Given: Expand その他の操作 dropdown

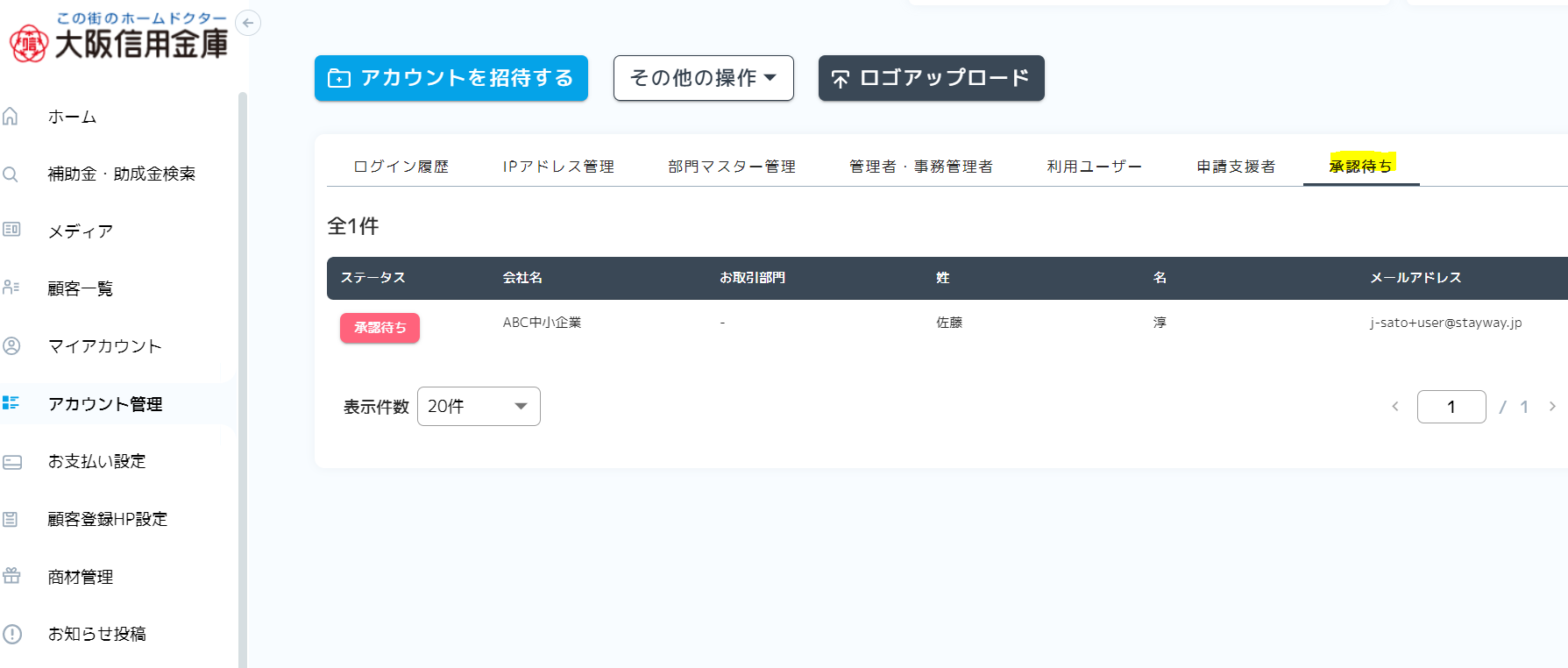Looking at the screenshot, I should tap(704, 78).
